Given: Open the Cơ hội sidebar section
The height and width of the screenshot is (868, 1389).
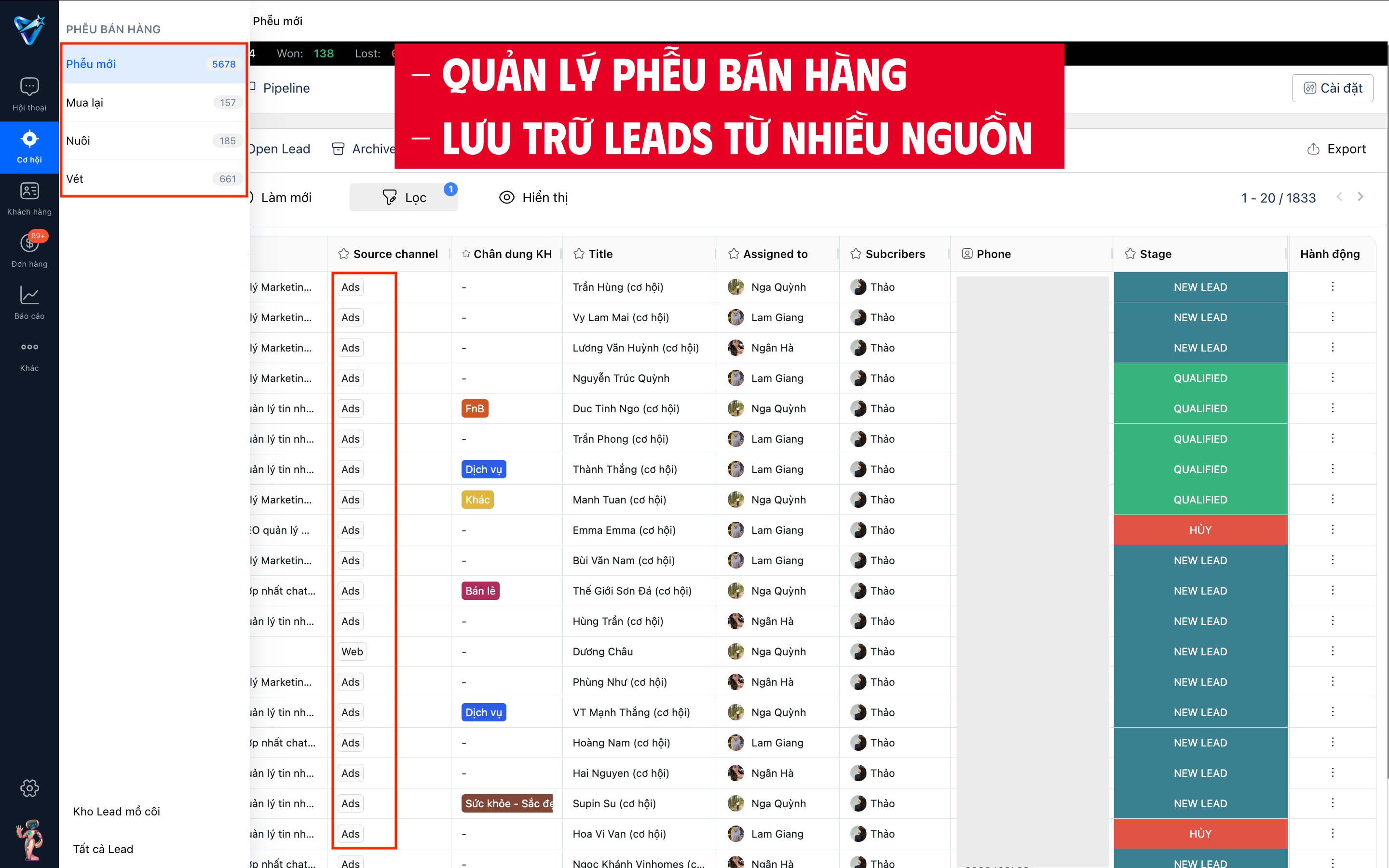Looking at the screenshot, I should tap(29, 148).
